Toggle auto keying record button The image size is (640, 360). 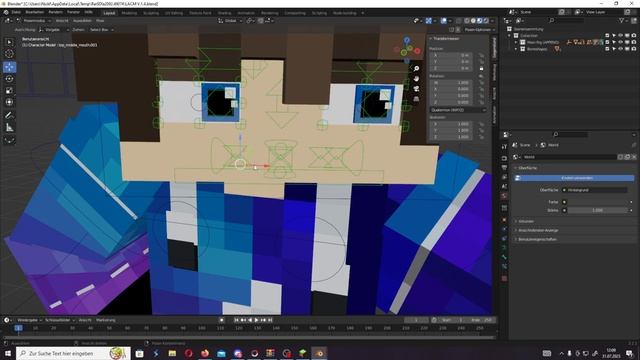pos(222,320)
